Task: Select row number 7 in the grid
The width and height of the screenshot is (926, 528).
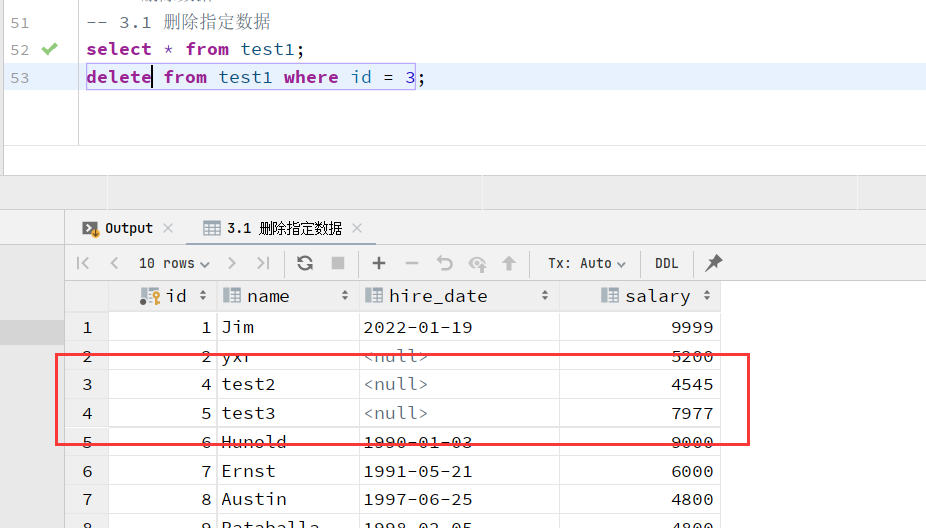Action: (87, 500)
